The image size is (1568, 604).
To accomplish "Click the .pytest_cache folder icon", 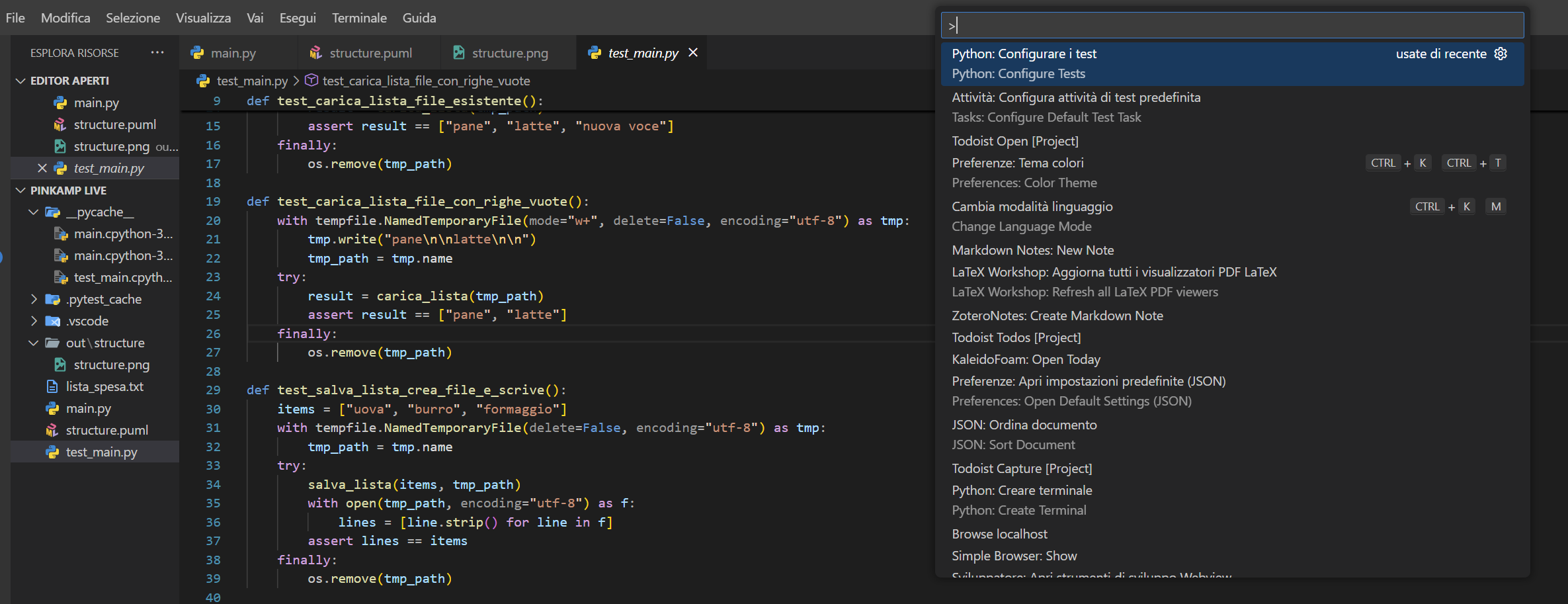I will click(x=52, y=299).
